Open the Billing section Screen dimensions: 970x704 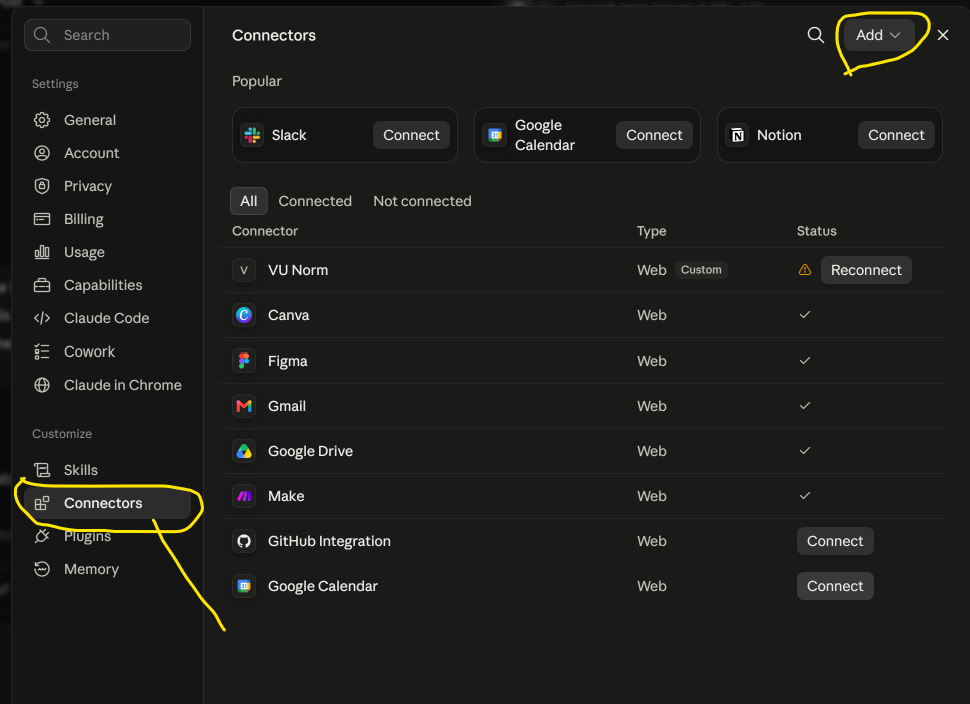pos(107,219)
